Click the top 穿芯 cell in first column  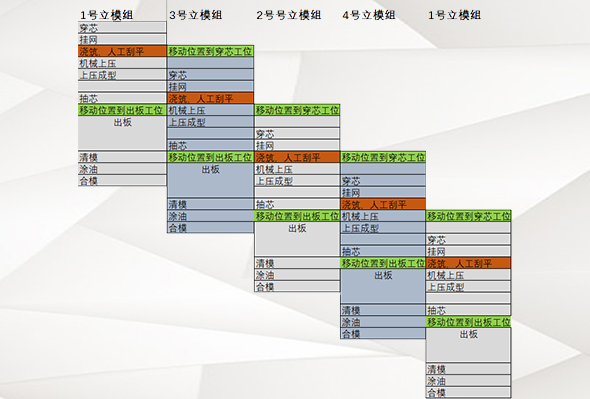(122, 27)
